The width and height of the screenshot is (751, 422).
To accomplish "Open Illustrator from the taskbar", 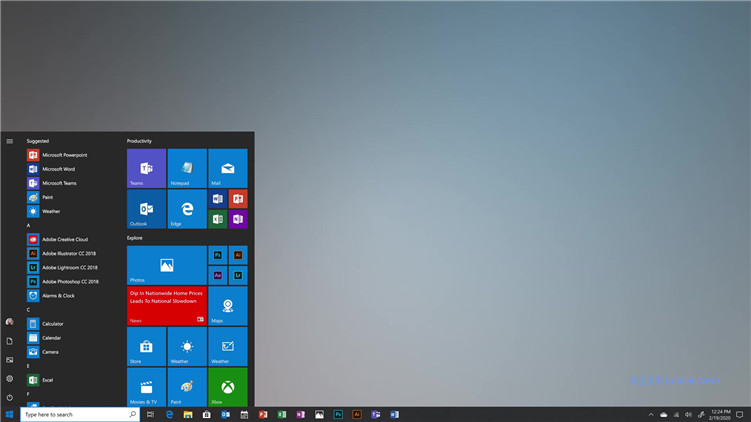I will pyautogui.click(x=357, y=414).
